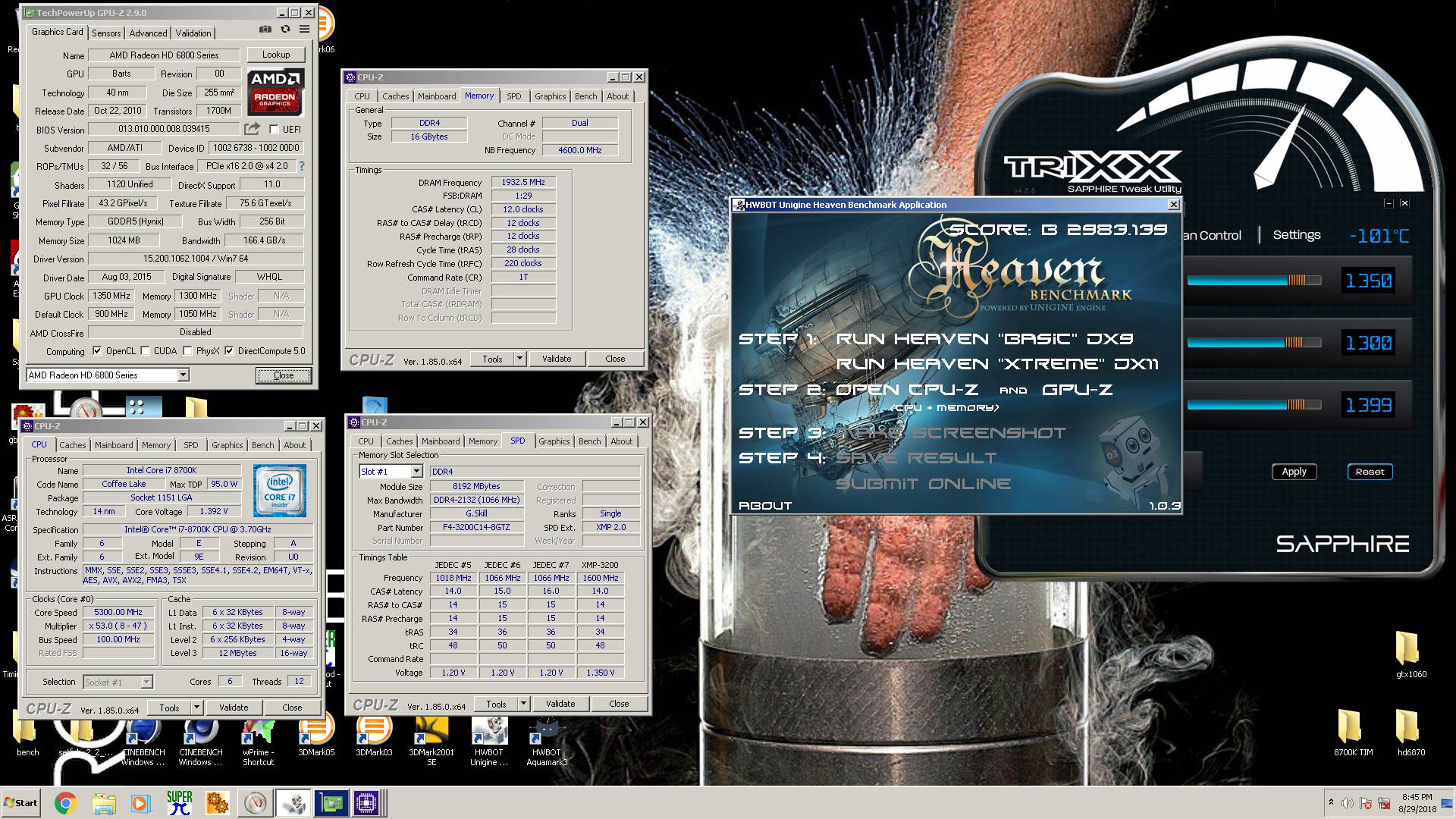
Task: Open the Validation tab in GPU-Z
Action: click(193, 33)
